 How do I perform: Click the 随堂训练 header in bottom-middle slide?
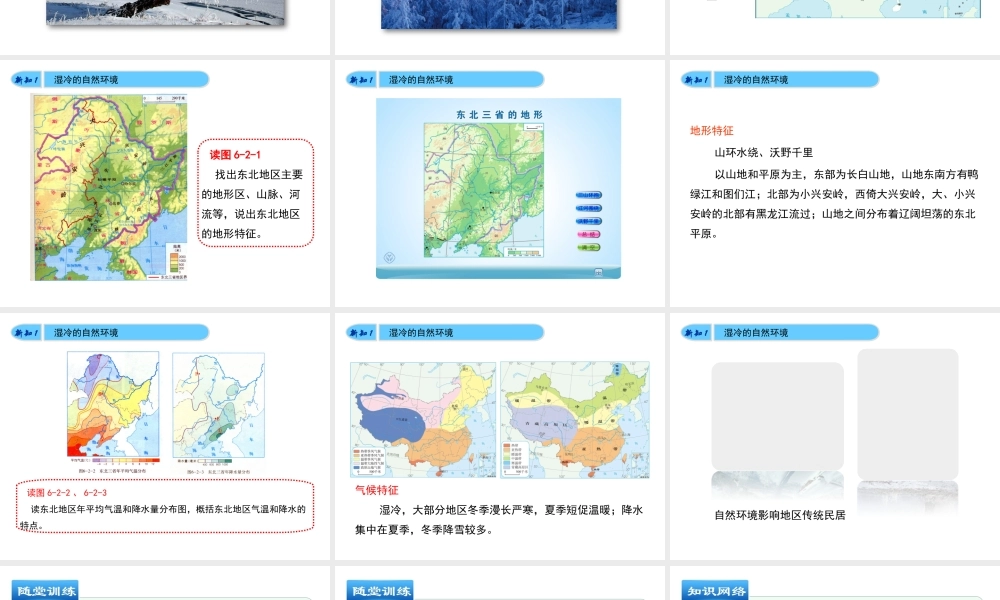(380, 590)
